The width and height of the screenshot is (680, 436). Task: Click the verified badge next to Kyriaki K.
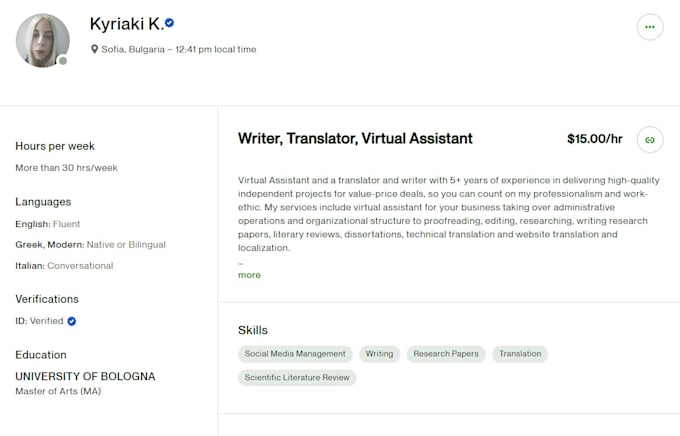pyautogui.click(x=170, y=23)
